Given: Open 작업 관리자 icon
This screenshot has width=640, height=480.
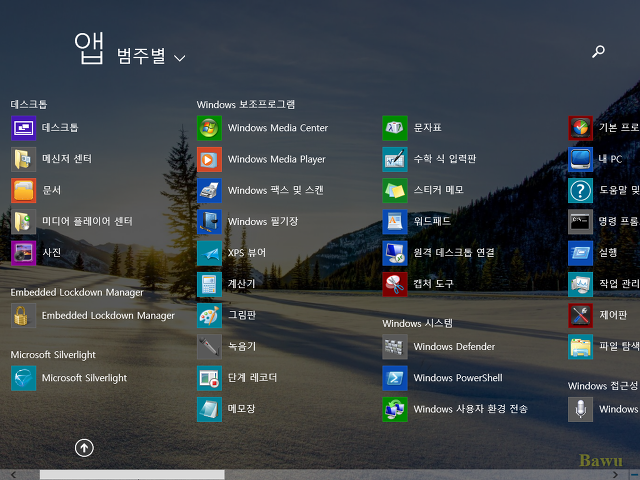Looking at the screenshot, I should click(580, 284).
